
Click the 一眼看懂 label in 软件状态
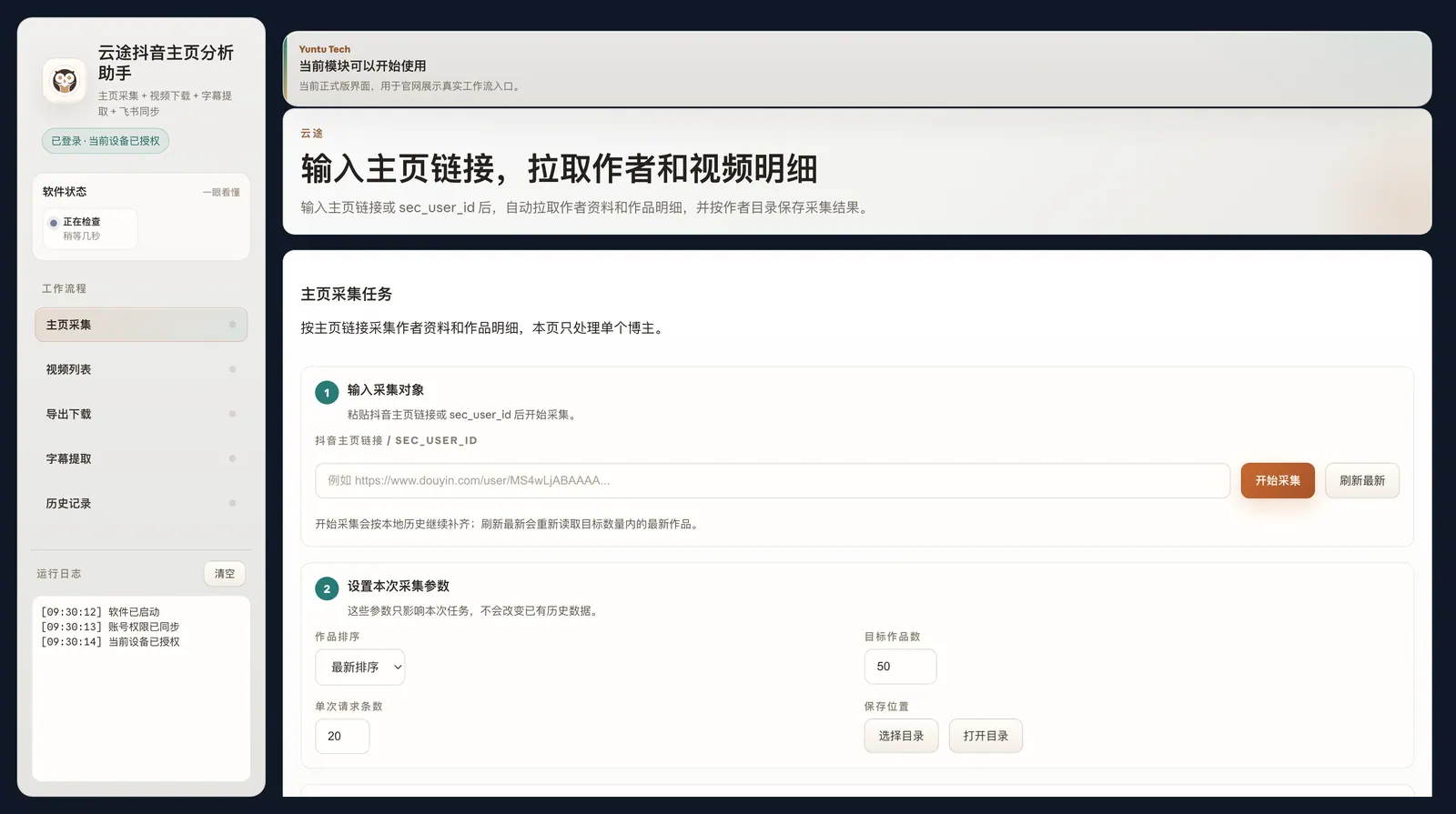[221, 193]
